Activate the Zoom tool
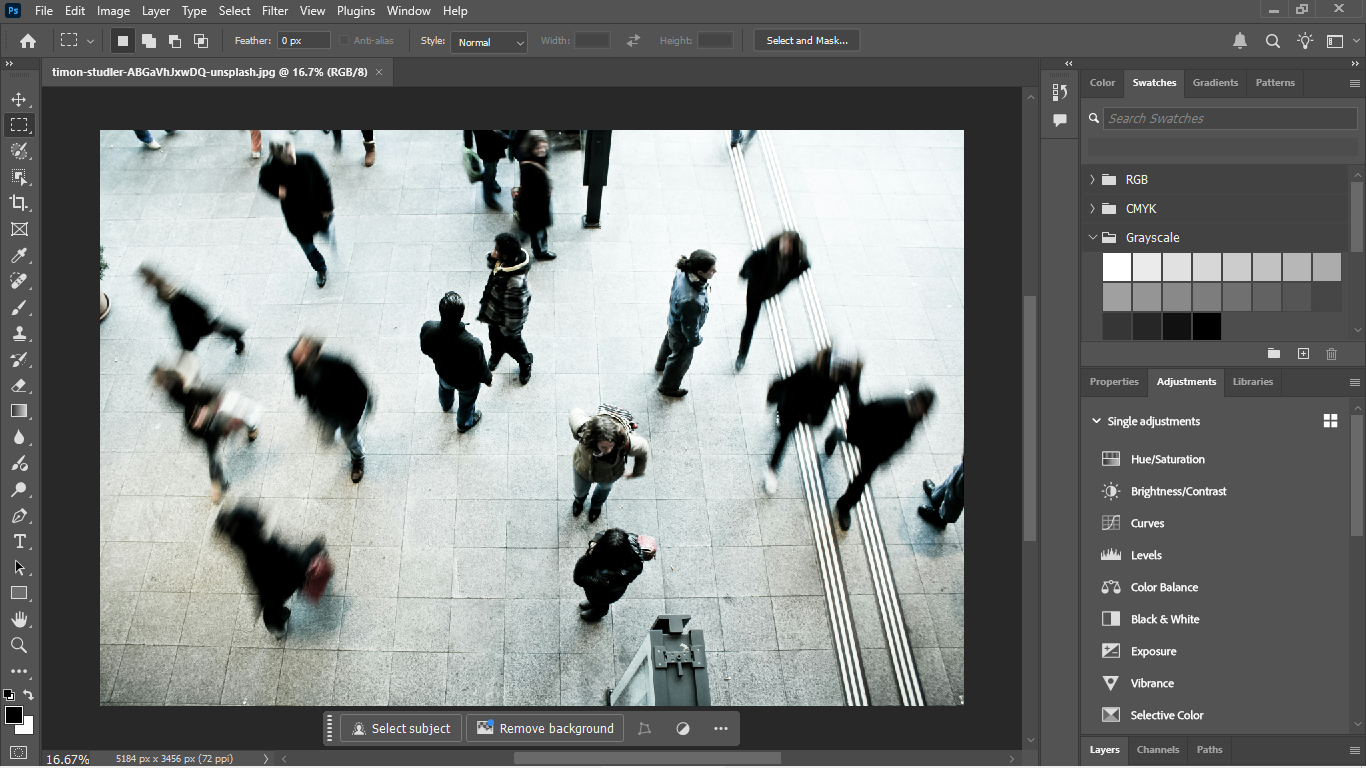The width and height of the screenshot is (1366, 768). tap(19, 645)
